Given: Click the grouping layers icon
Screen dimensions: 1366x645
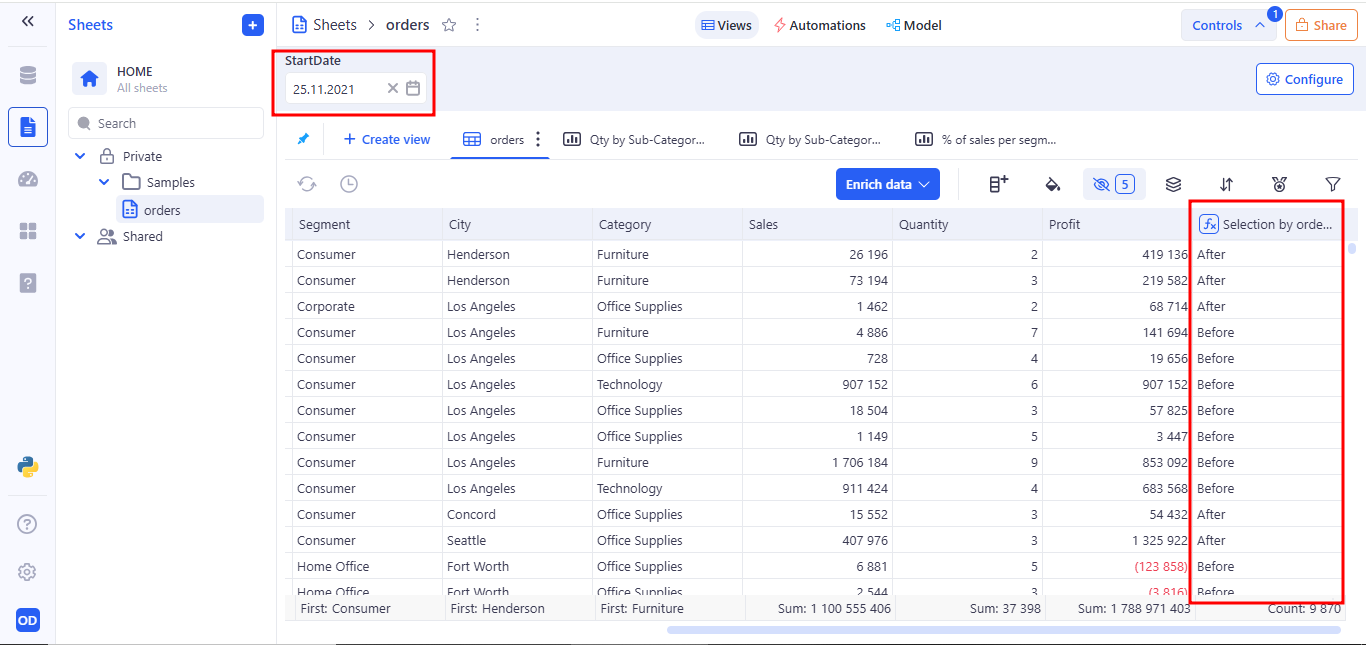Looking at the screenshot, I should tap(1174, 184).
